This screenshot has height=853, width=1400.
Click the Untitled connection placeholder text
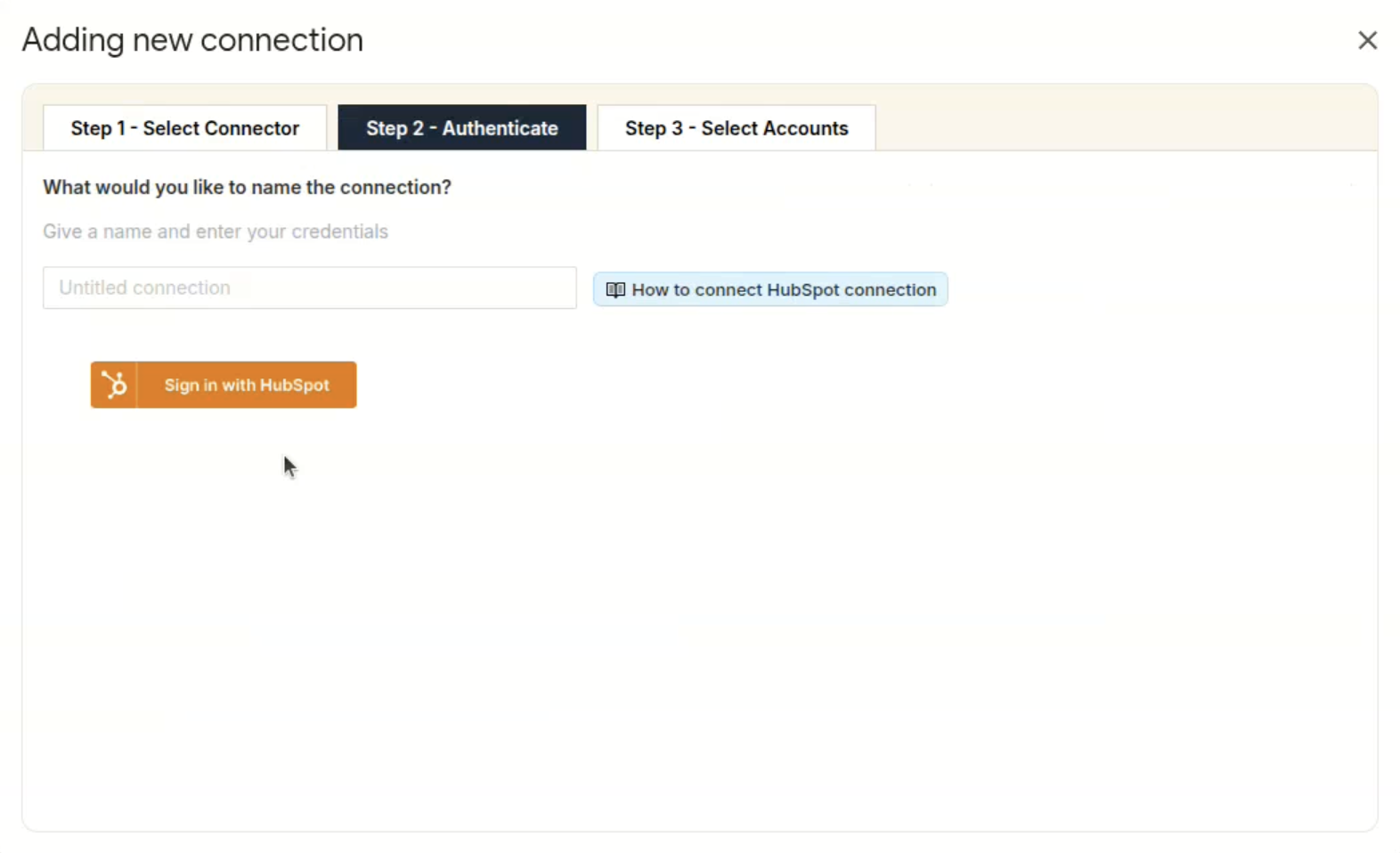pos(144,288)
